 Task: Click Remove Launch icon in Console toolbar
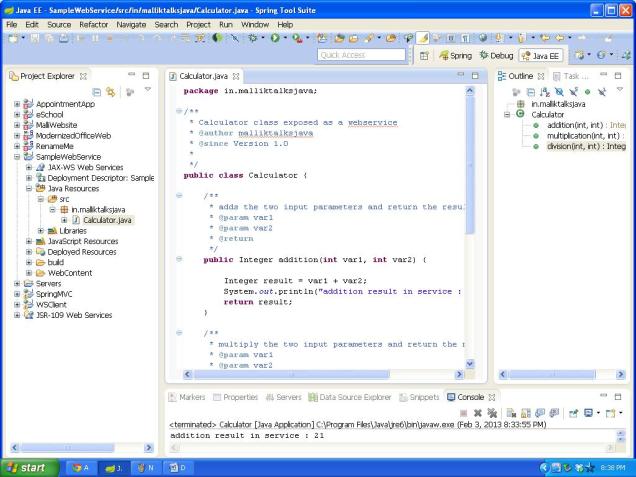pos(476,412)
